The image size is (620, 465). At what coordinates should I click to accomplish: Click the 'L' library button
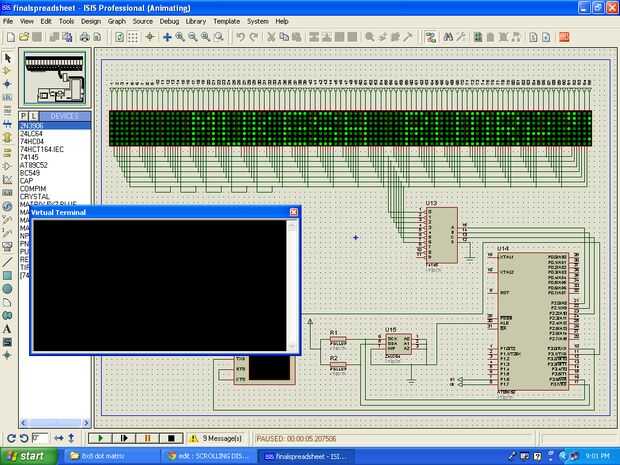tap(33, 116)
